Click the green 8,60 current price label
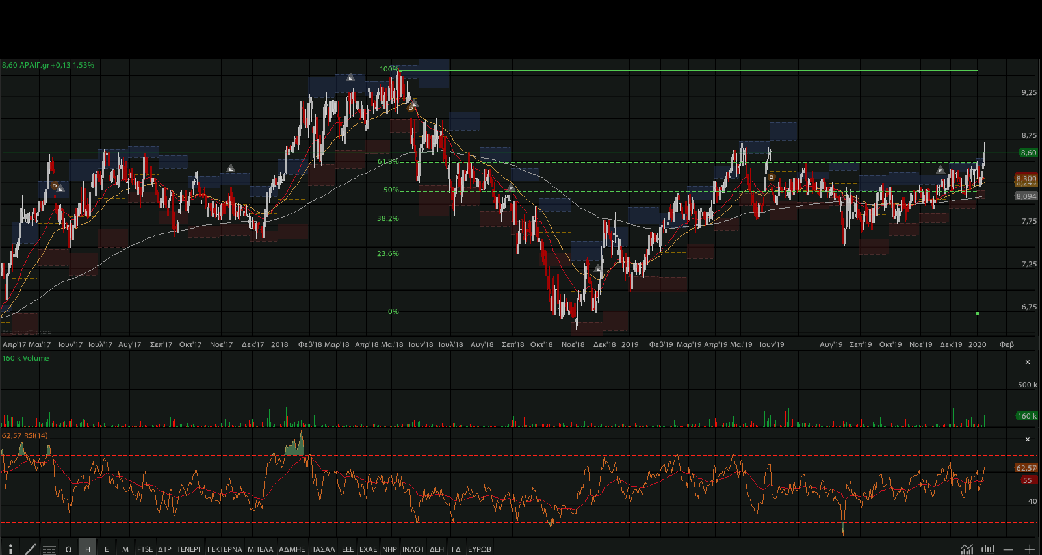The width and height of the screenshot is (1042, 555). [x=1026, y=152]
